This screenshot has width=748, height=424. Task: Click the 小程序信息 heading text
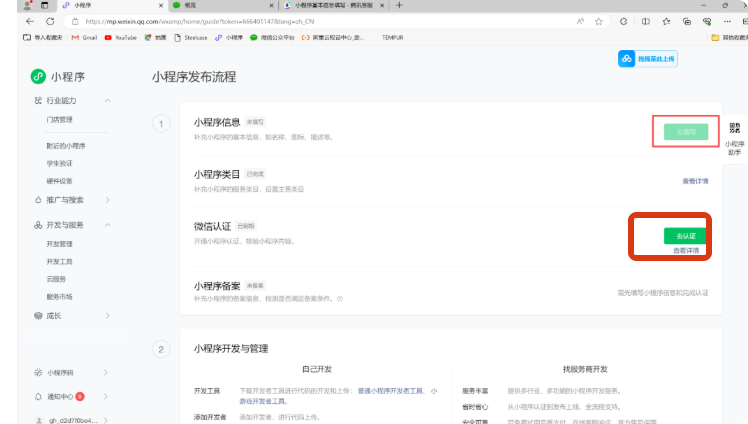pos(217,122)
